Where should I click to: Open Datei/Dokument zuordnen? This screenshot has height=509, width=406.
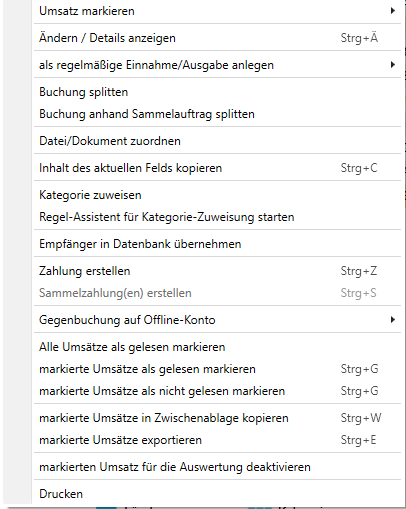coord(217,141)
